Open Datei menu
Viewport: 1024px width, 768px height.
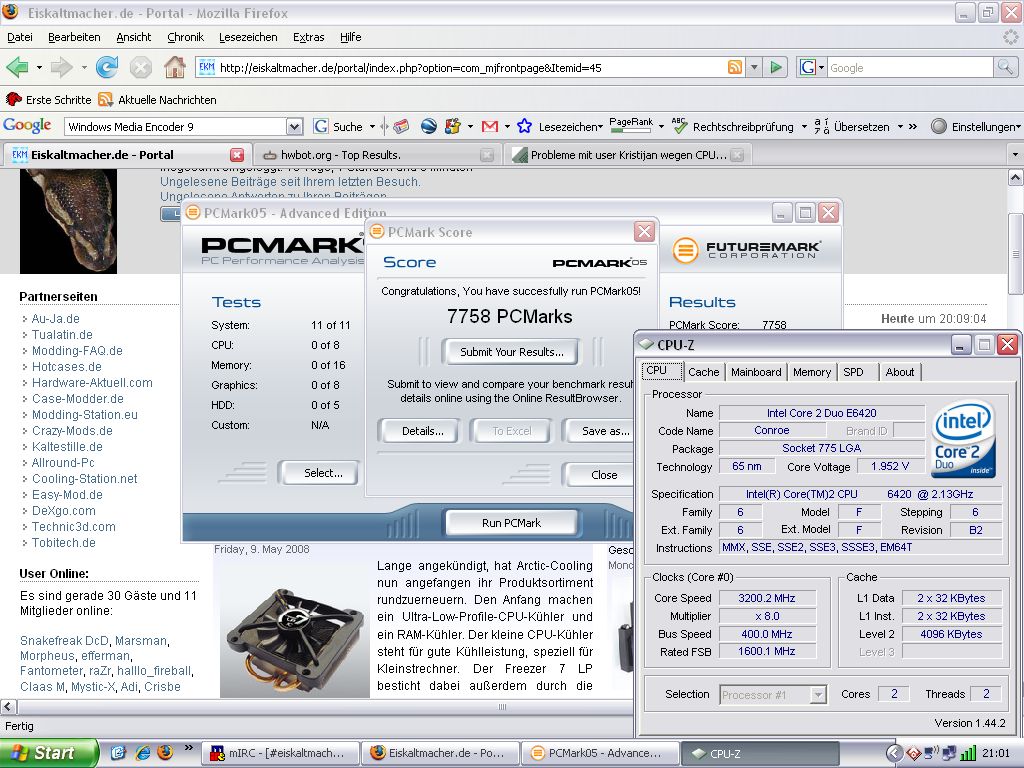click(20, 37)
